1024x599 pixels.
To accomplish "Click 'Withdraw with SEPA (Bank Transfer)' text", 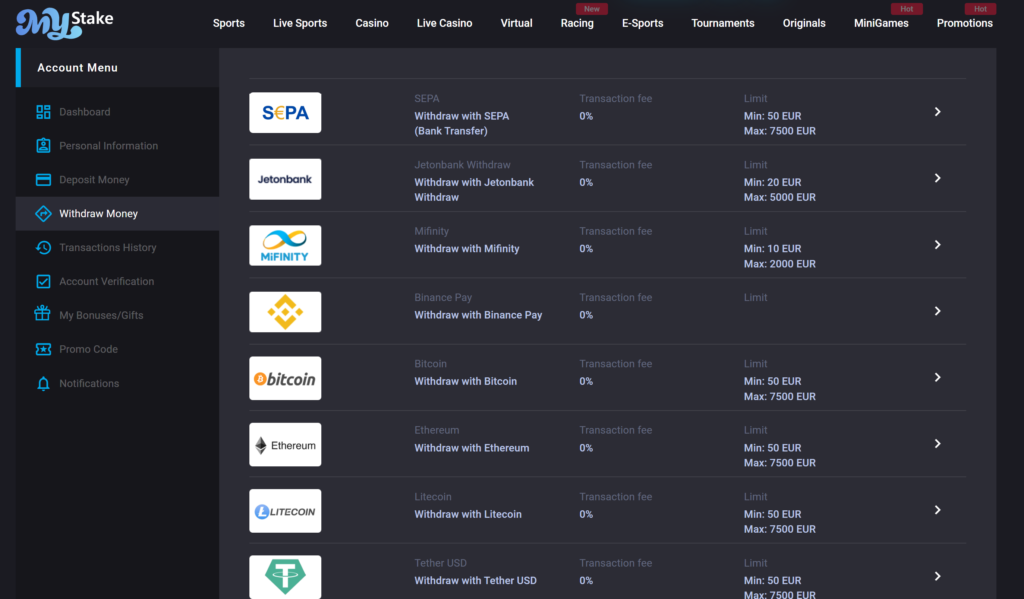I will (x=462, y=123).
